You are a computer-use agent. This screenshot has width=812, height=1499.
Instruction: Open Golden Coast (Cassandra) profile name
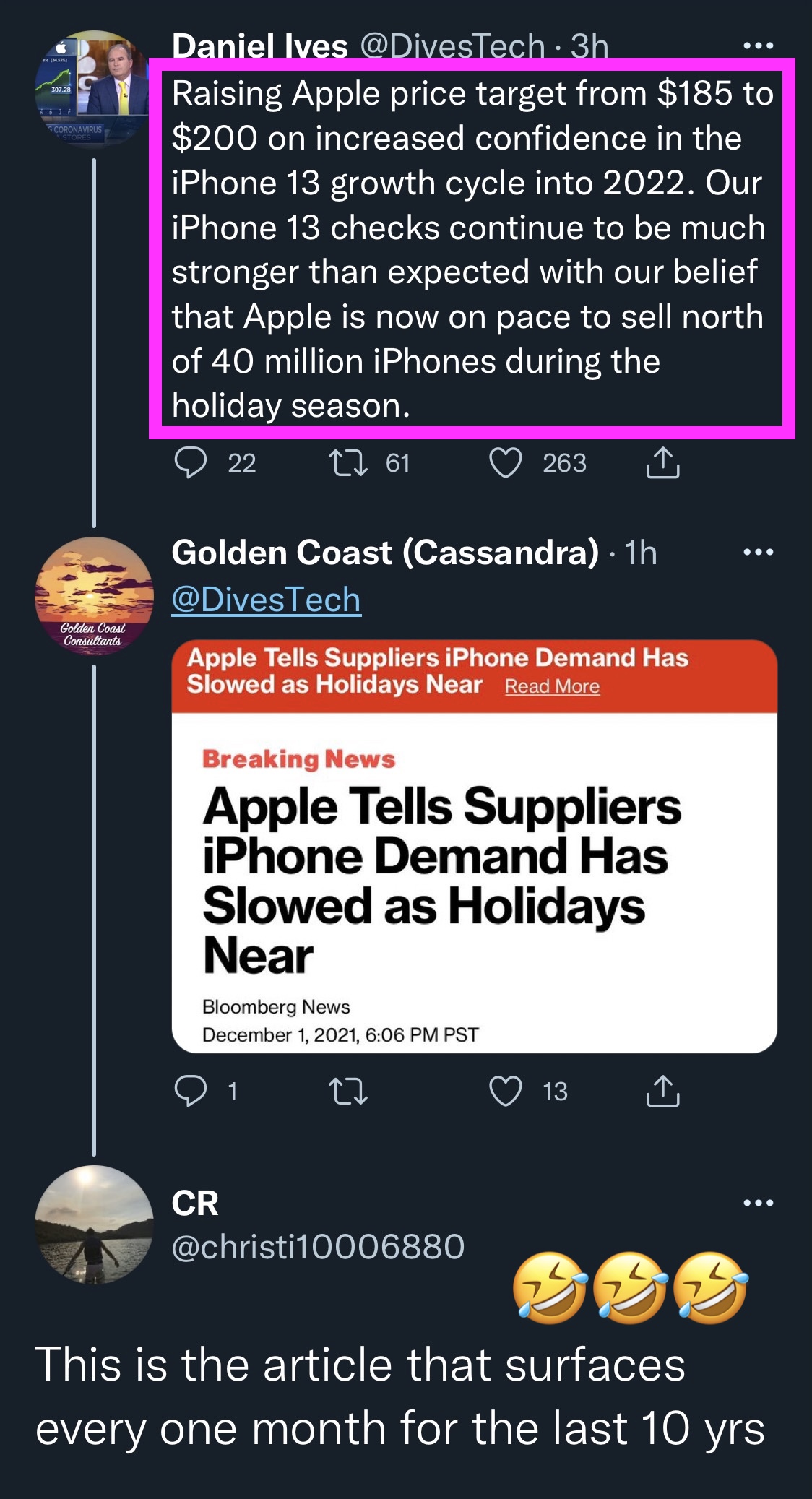(x=385, y=553)
